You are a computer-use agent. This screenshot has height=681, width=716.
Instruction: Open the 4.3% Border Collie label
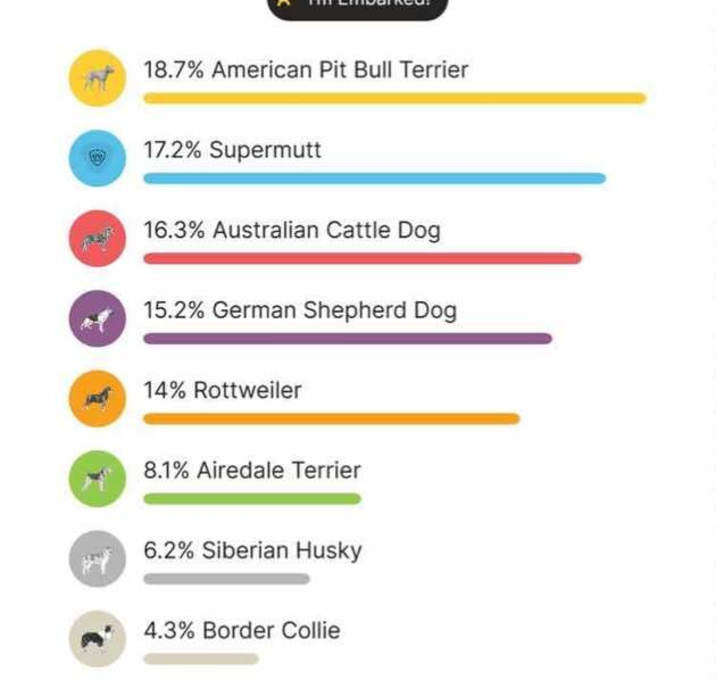(242, 631)
